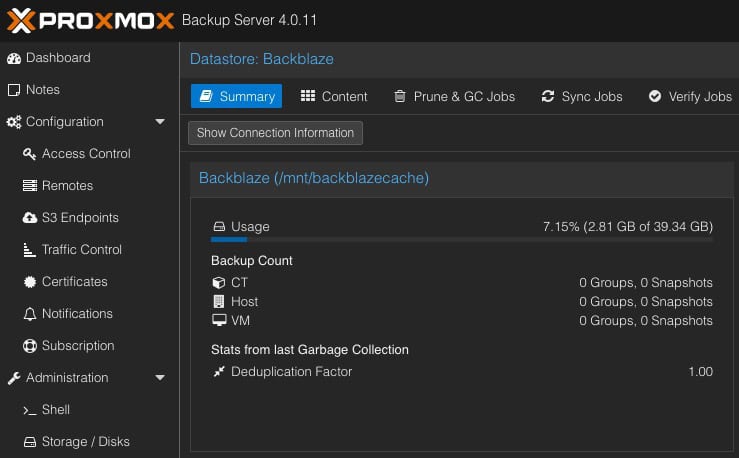Click the Configuration gears icon
The width and height of the screenshot is (739, 458).
click(x=14, y=122)
